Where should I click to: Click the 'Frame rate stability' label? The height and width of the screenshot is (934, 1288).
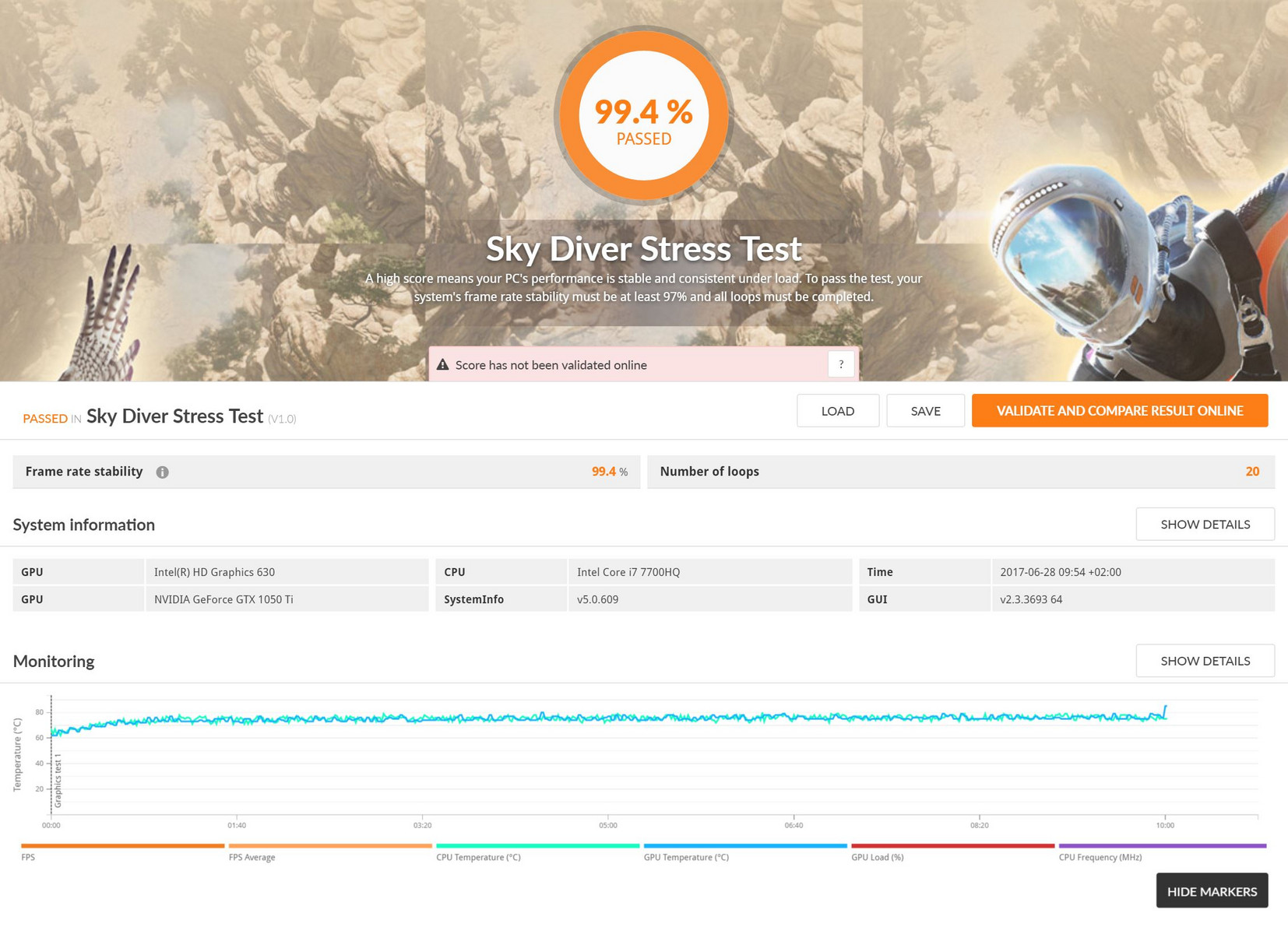pos(84,472)
